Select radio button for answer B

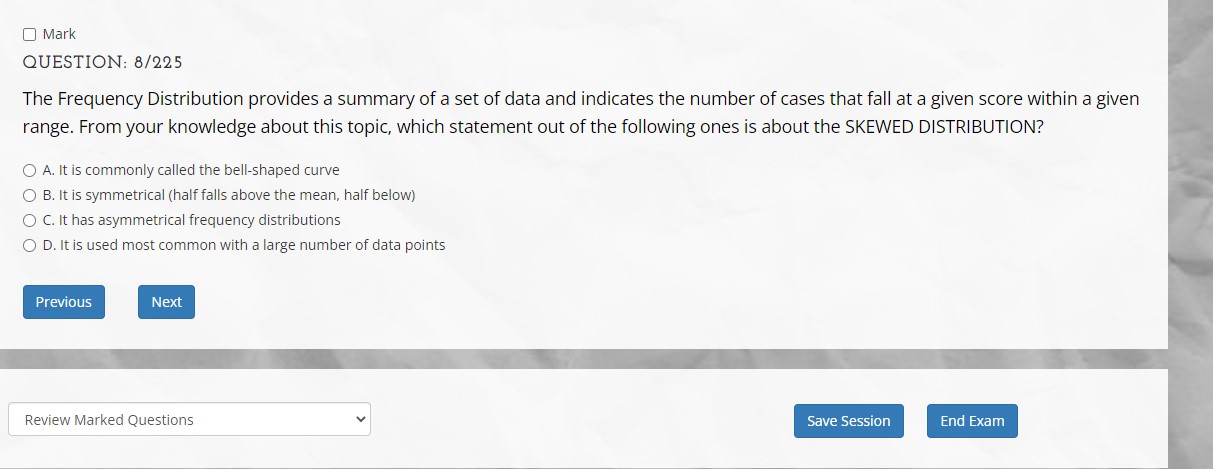(31, 195)
